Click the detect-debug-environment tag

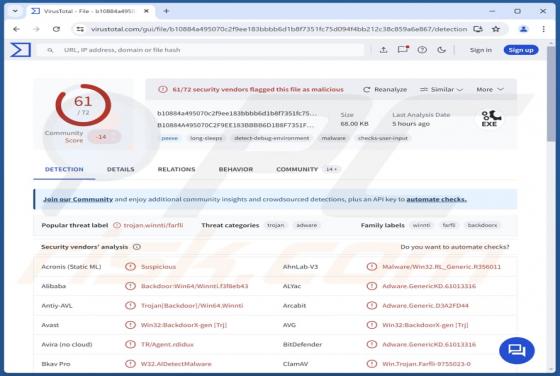point(271,138)
